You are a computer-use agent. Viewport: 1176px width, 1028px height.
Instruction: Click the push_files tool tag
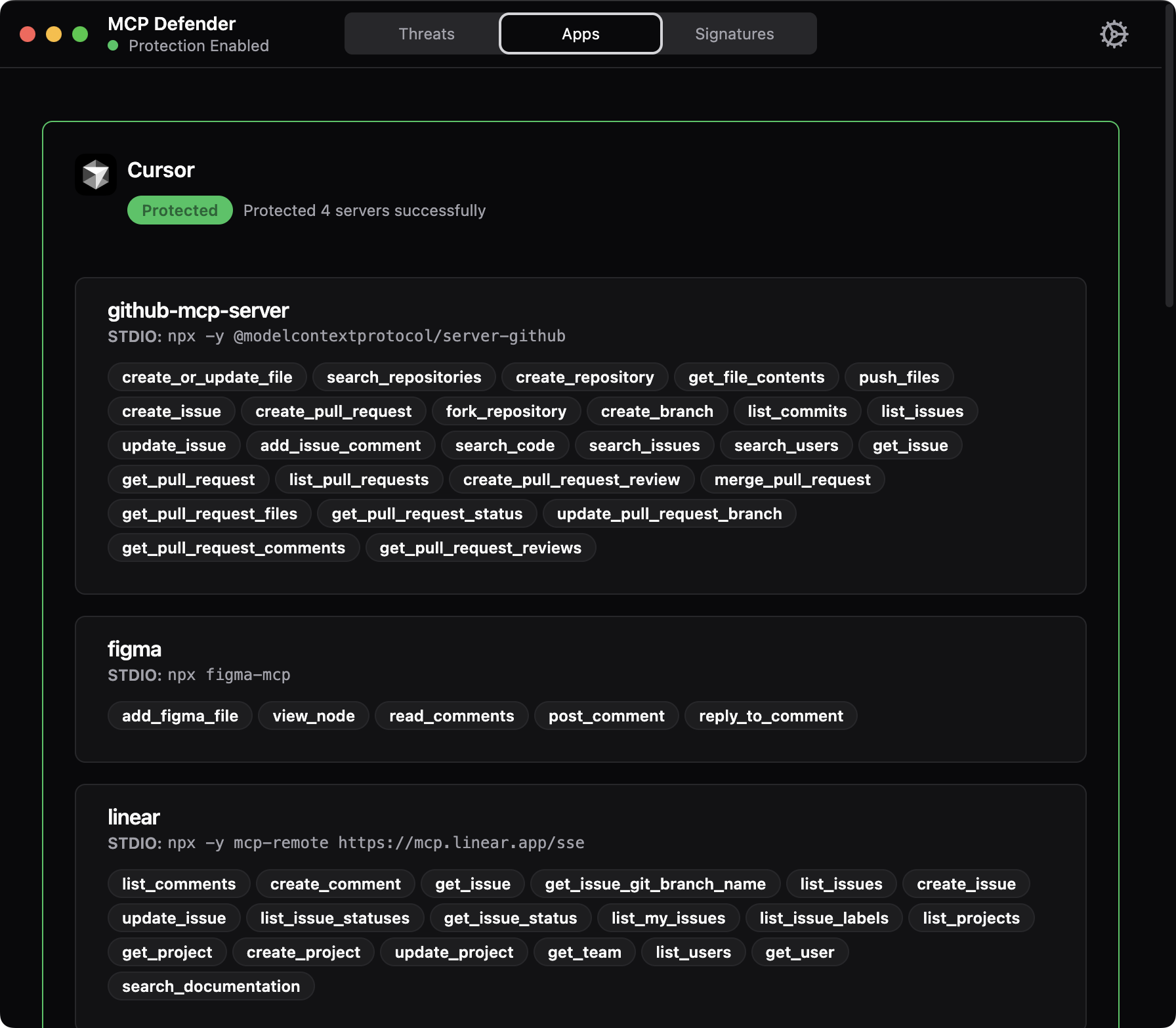(898, 377)
